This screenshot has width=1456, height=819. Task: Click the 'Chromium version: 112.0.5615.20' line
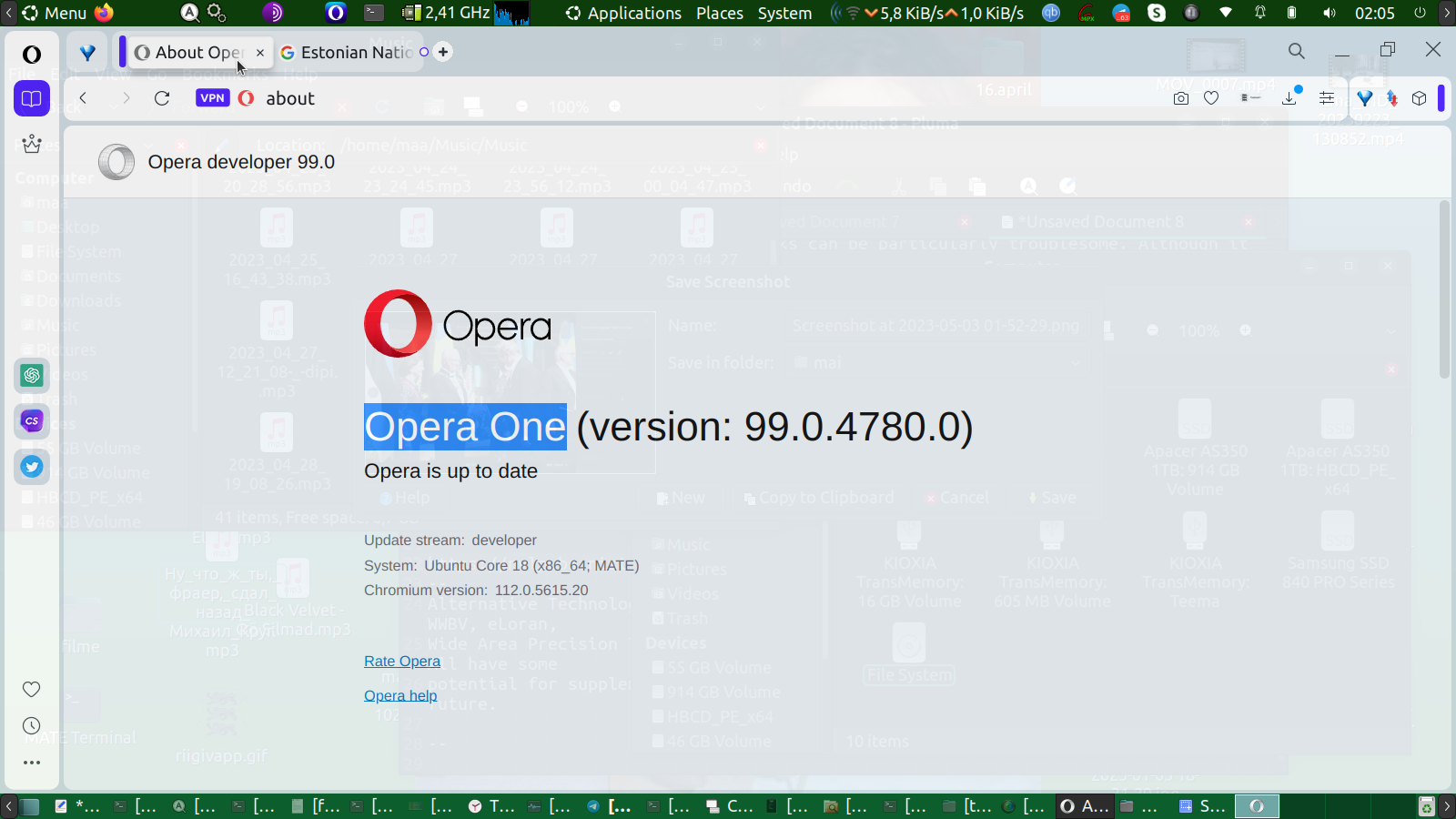476,591
